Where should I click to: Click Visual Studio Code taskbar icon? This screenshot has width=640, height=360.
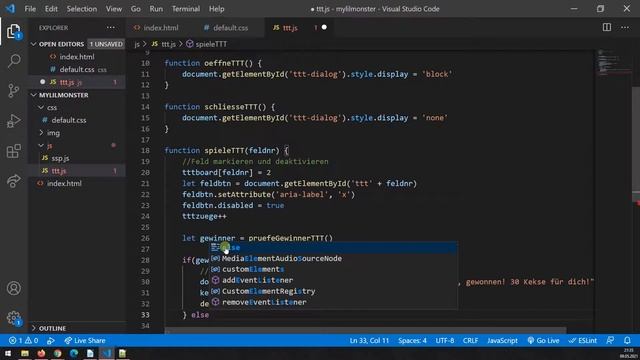(107, 353)
